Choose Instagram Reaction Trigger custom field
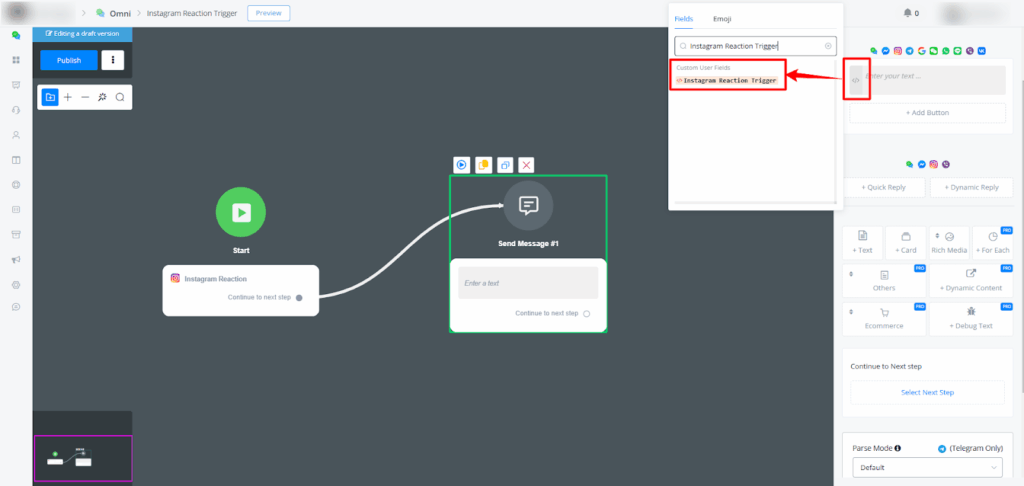This screenshot has width=1024, height=486. (729, 80)
